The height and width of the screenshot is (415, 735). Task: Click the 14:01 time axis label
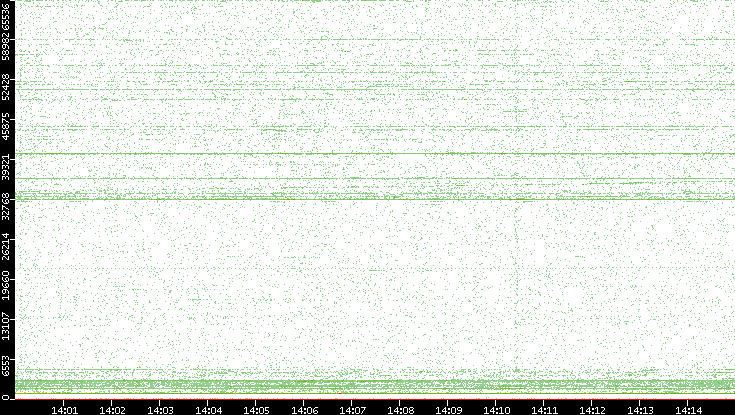pos(64,409)
